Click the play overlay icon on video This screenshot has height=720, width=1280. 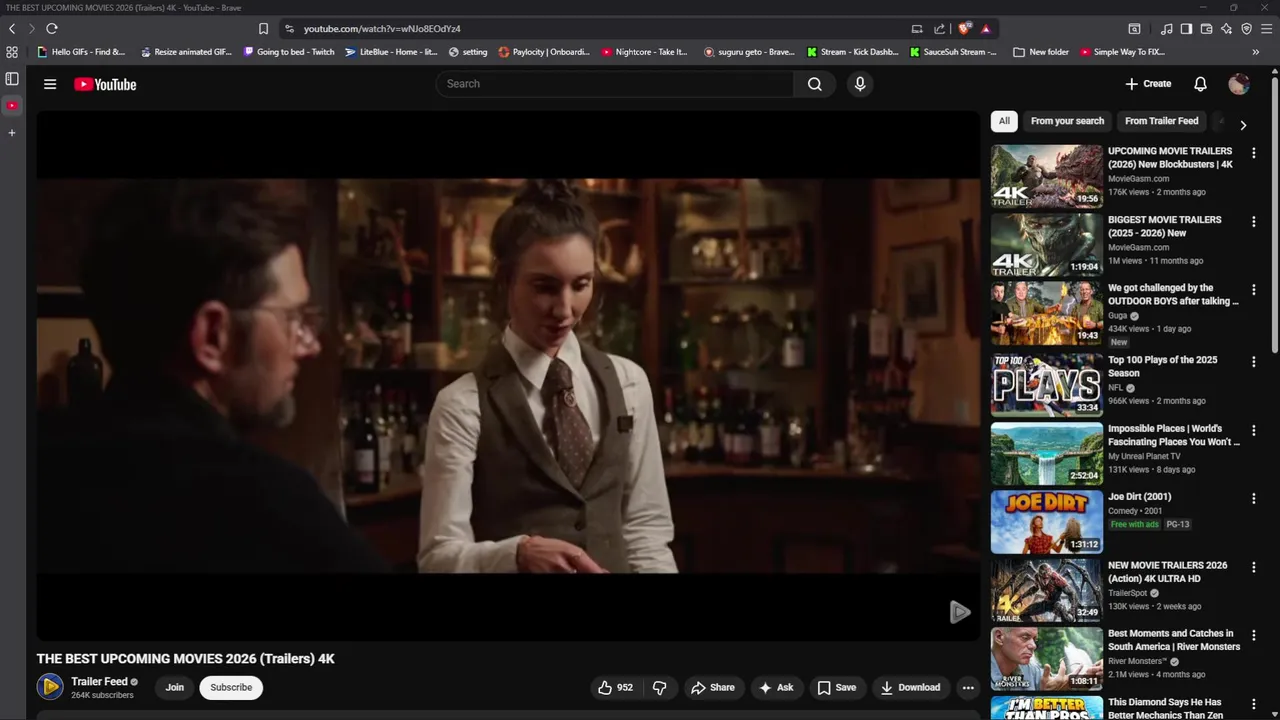pos(959,612)
